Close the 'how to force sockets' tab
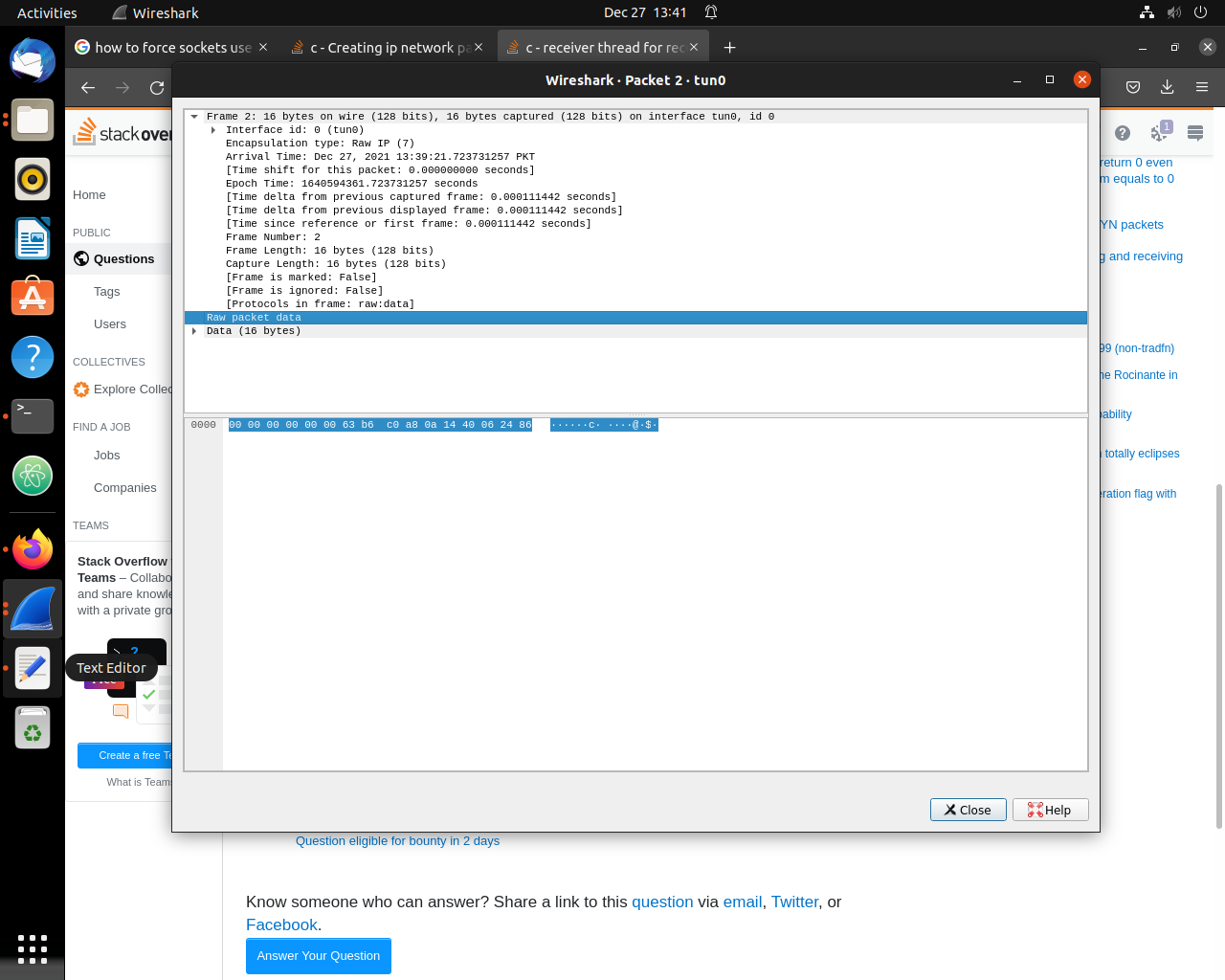The image size is (1225, 980). coord(263,47)
